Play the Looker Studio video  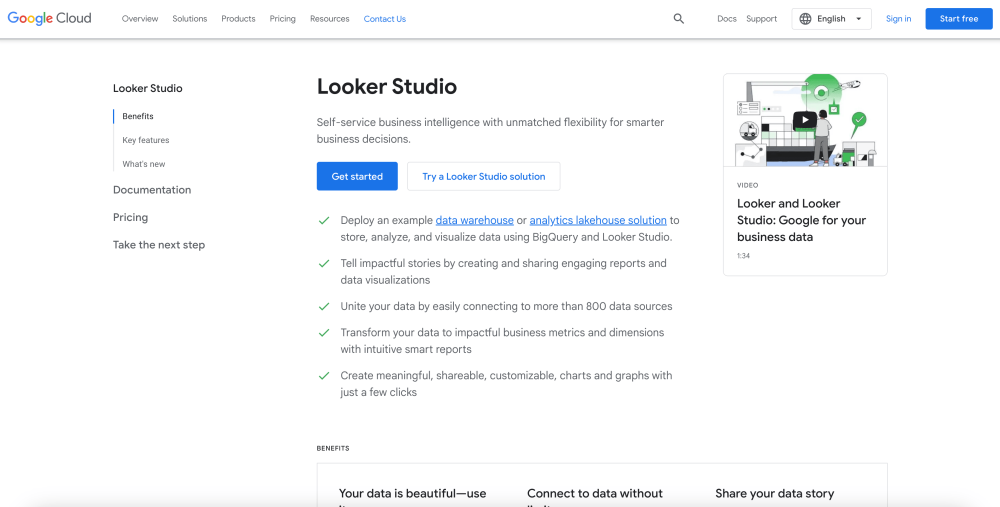coord(805,119)
